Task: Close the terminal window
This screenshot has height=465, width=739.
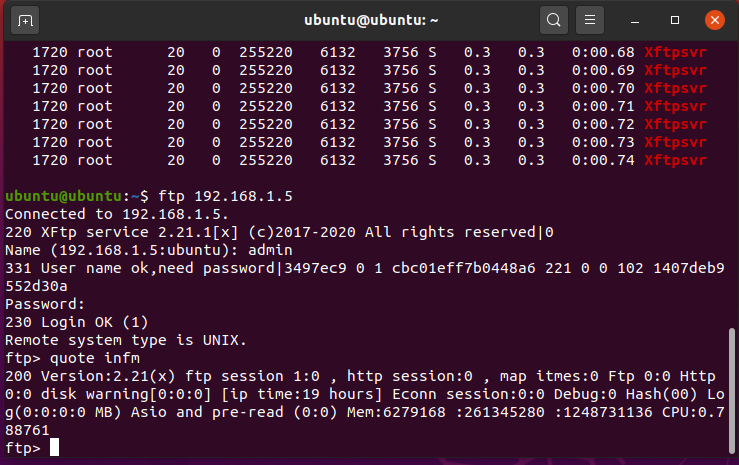Action: click(x=714, y=20)
